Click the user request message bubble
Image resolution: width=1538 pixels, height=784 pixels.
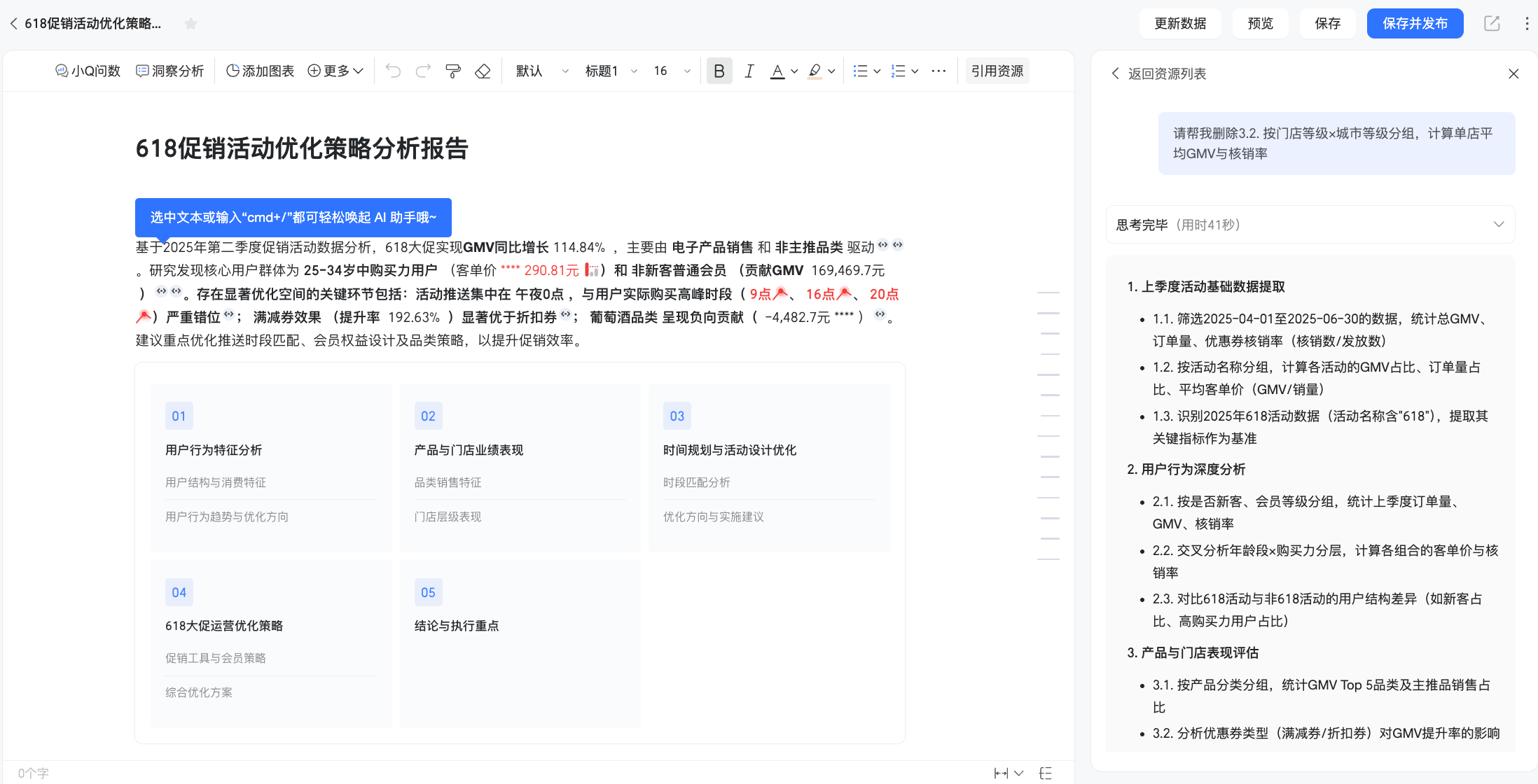tap(1336, 143)
